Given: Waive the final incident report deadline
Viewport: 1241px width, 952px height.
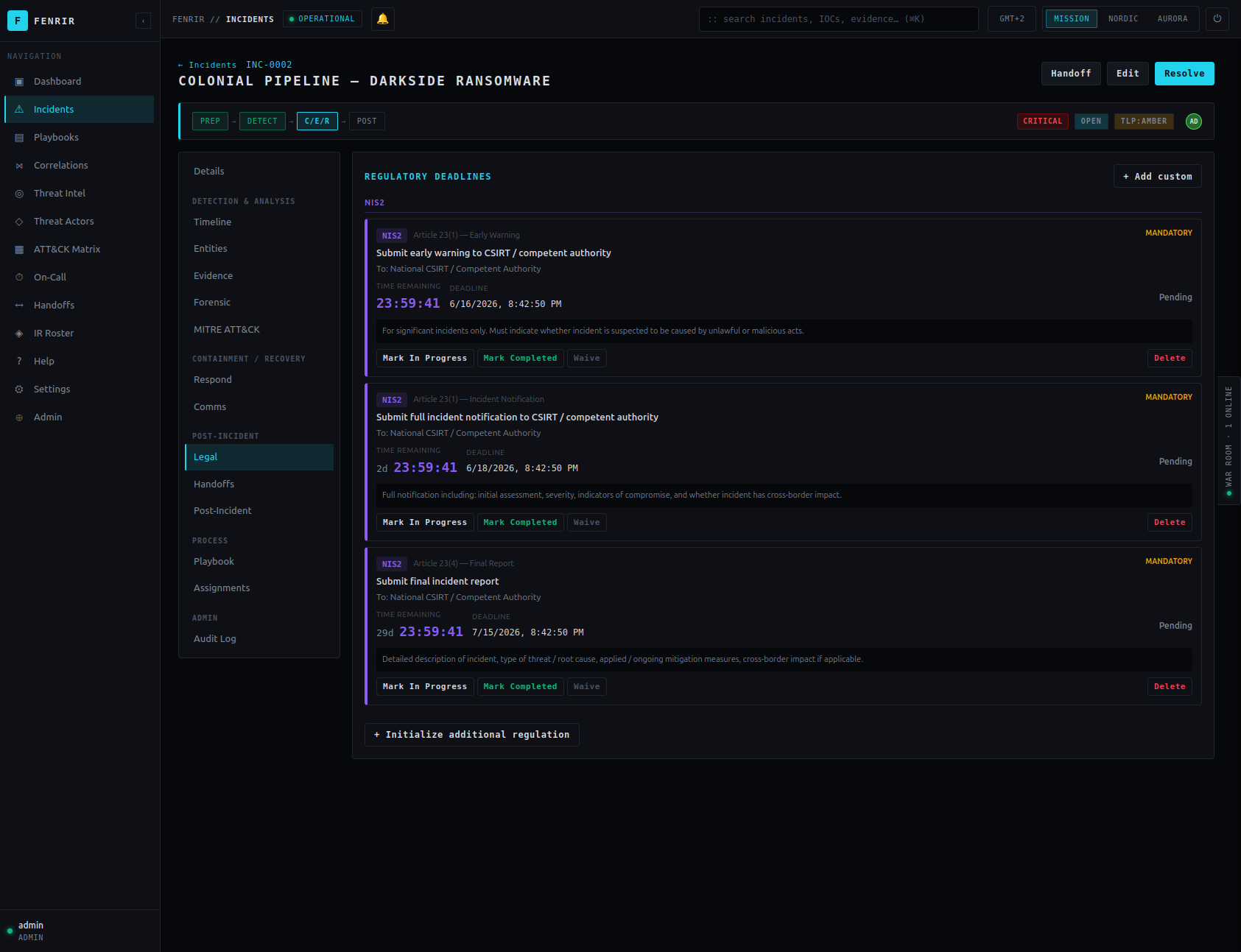Looking at the screenshot, I should (x=587, y=687).
